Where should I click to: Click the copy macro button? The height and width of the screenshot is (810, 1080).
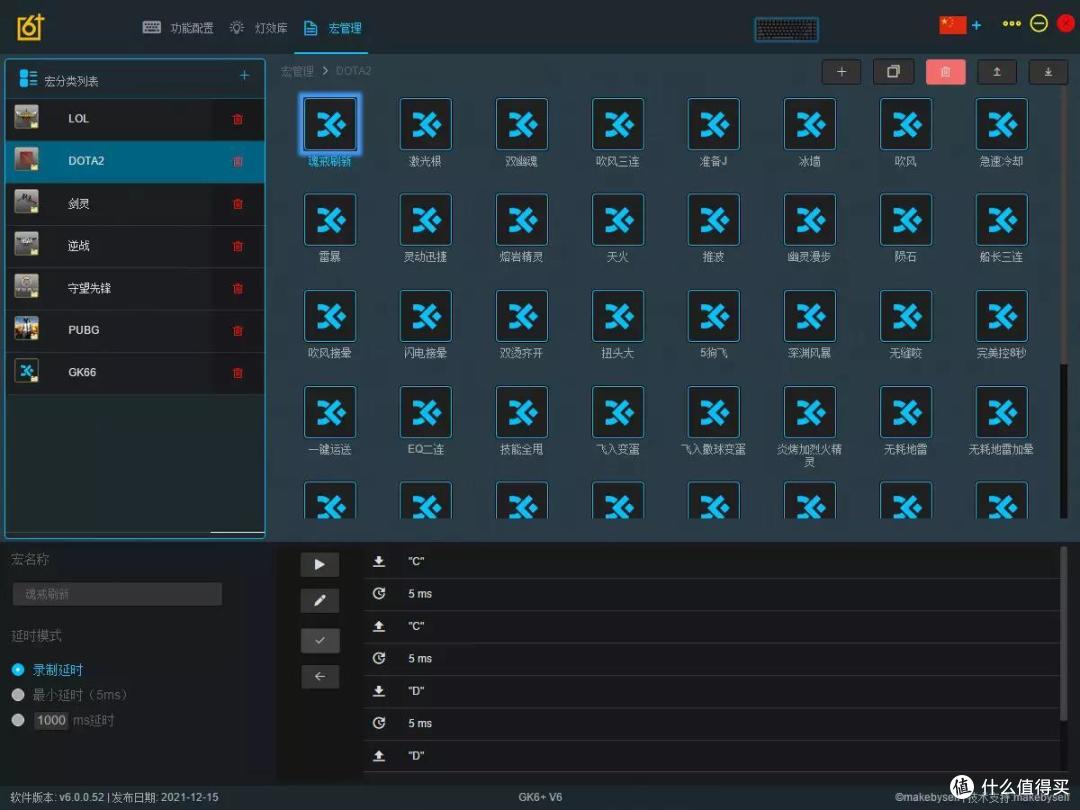click(x=893, y=72)
